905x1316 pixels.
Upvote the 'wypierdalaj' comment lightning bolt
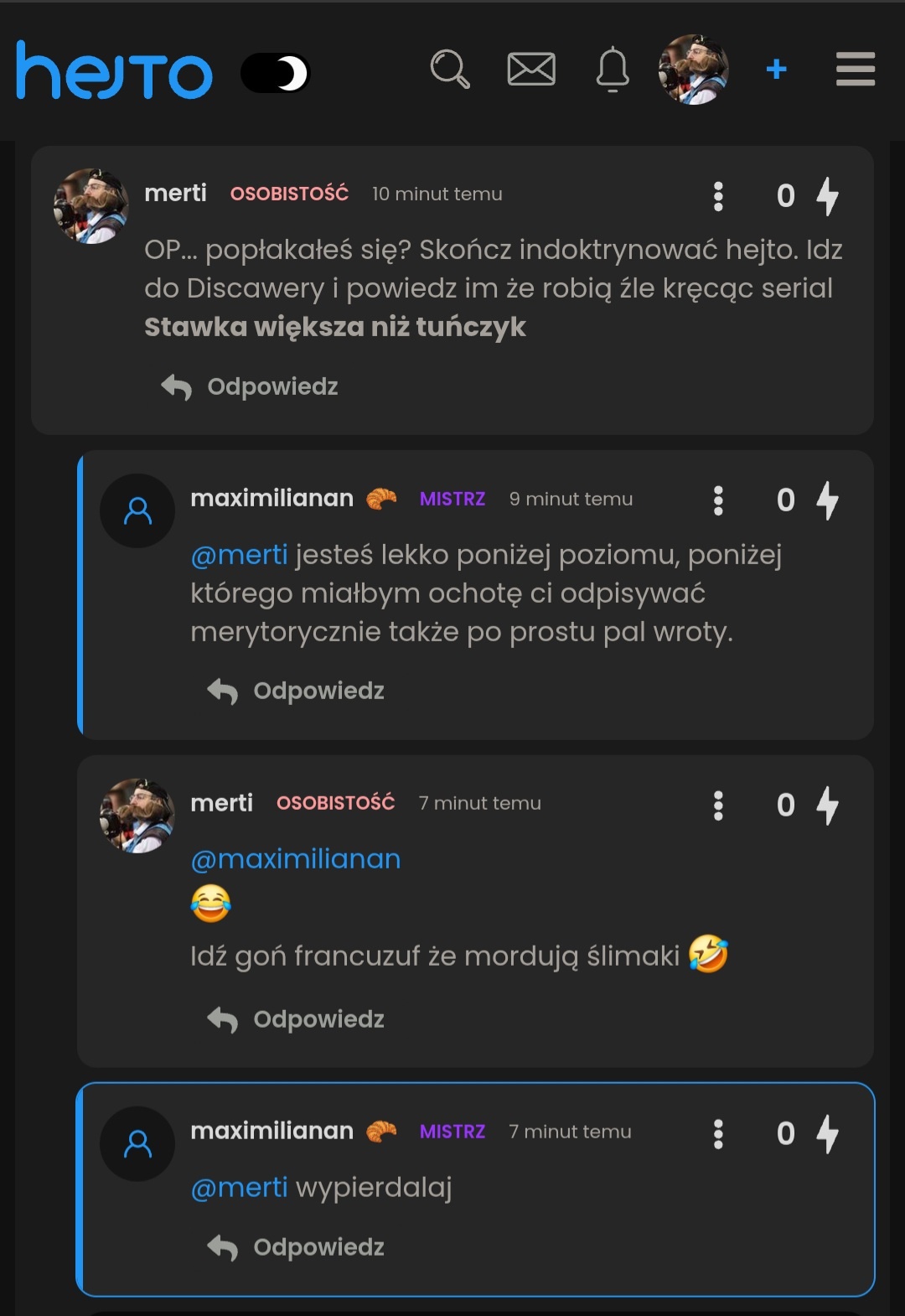click(828, 1134)
